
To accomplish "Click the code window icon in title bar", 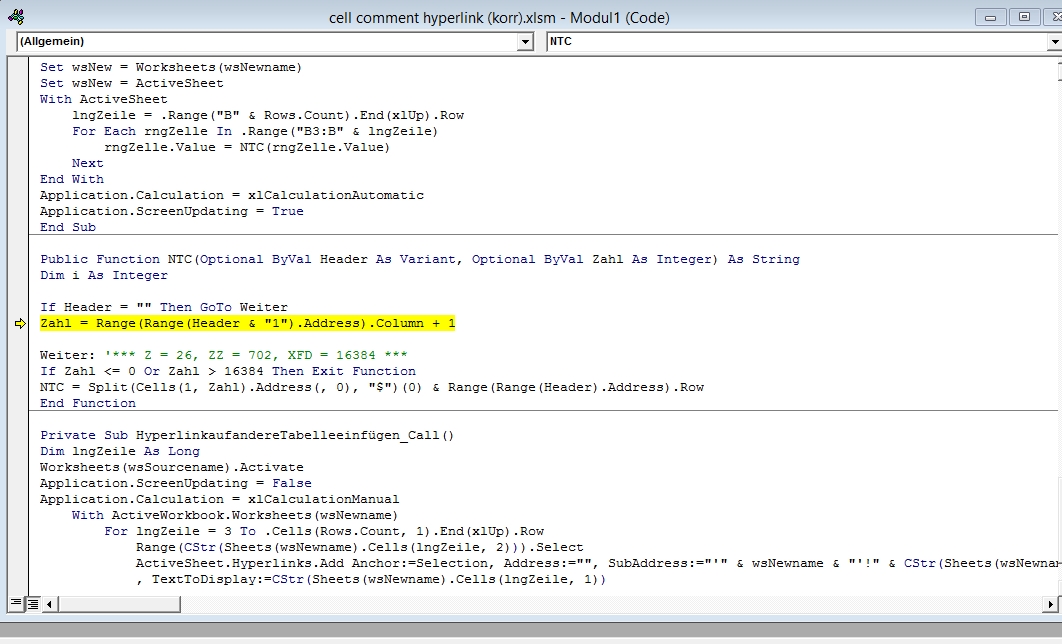I will click(x=16, y=17).
